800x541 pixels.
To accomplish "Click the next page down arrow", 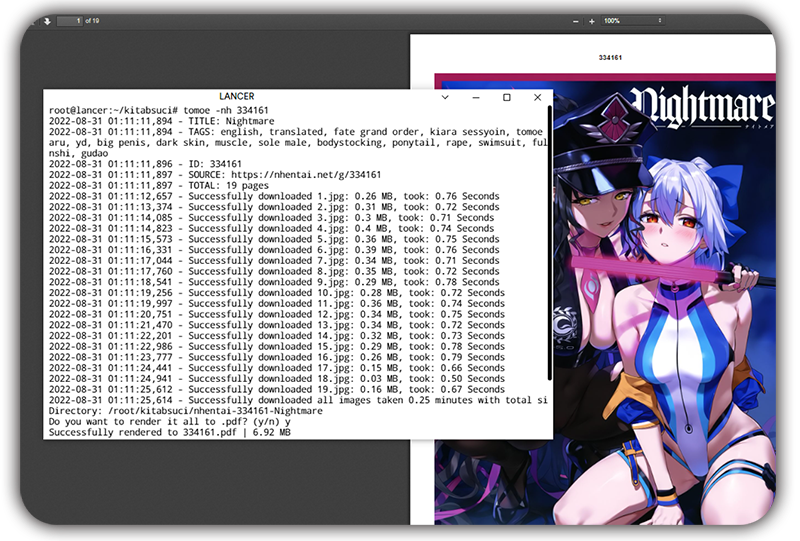I will [x=46, y=21].
